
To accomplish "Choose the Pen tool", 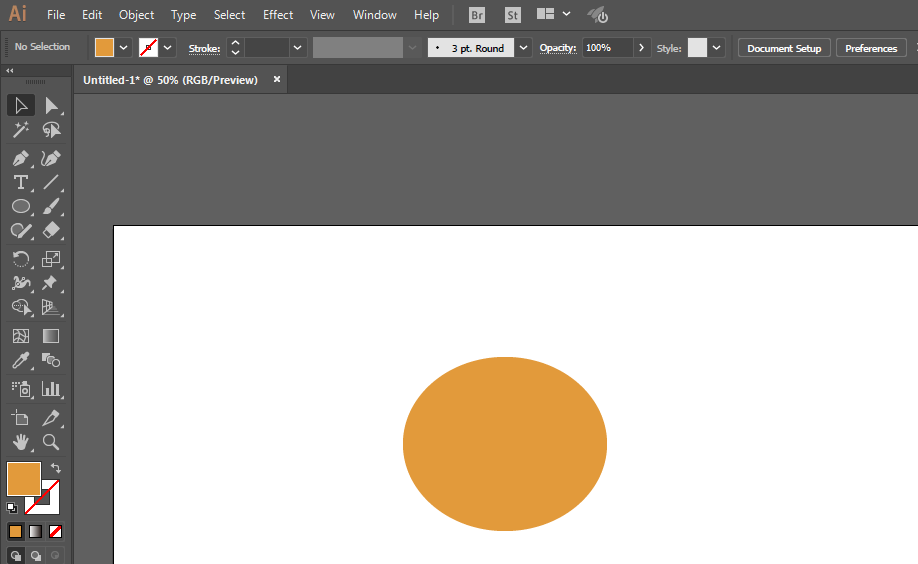I will (20, 159).
